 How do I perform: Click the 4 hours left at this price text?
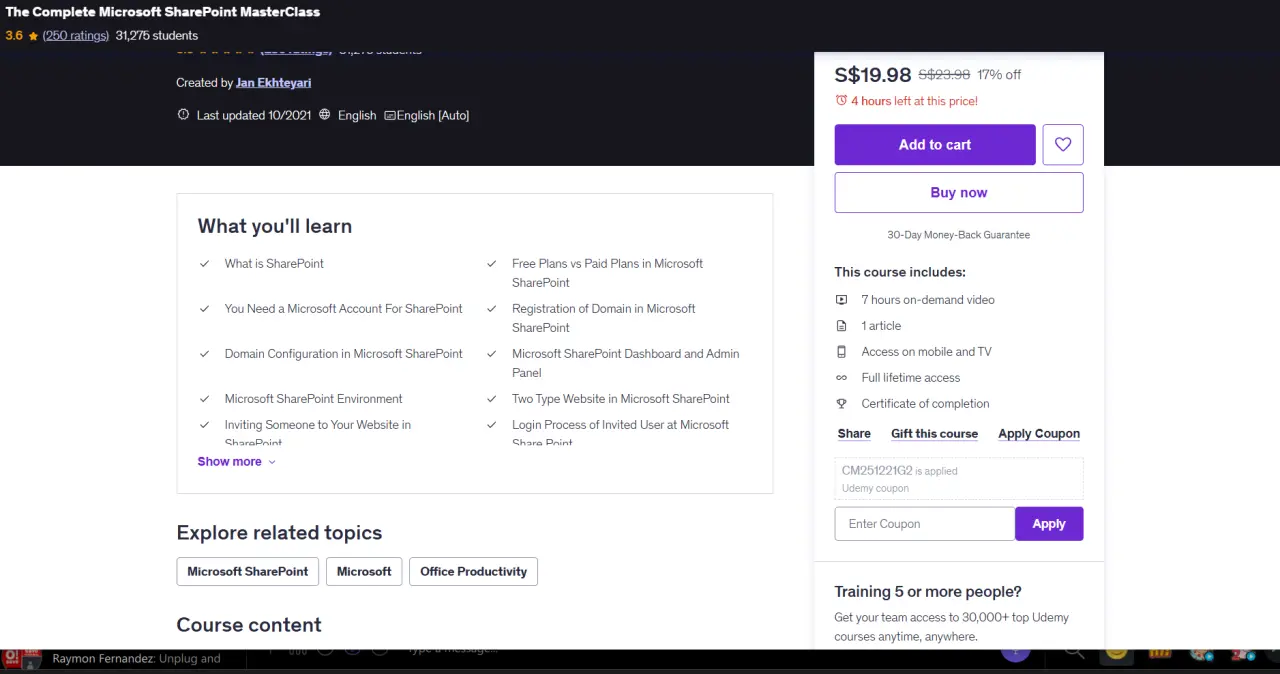pyautogui.click(x=914, y=101)
